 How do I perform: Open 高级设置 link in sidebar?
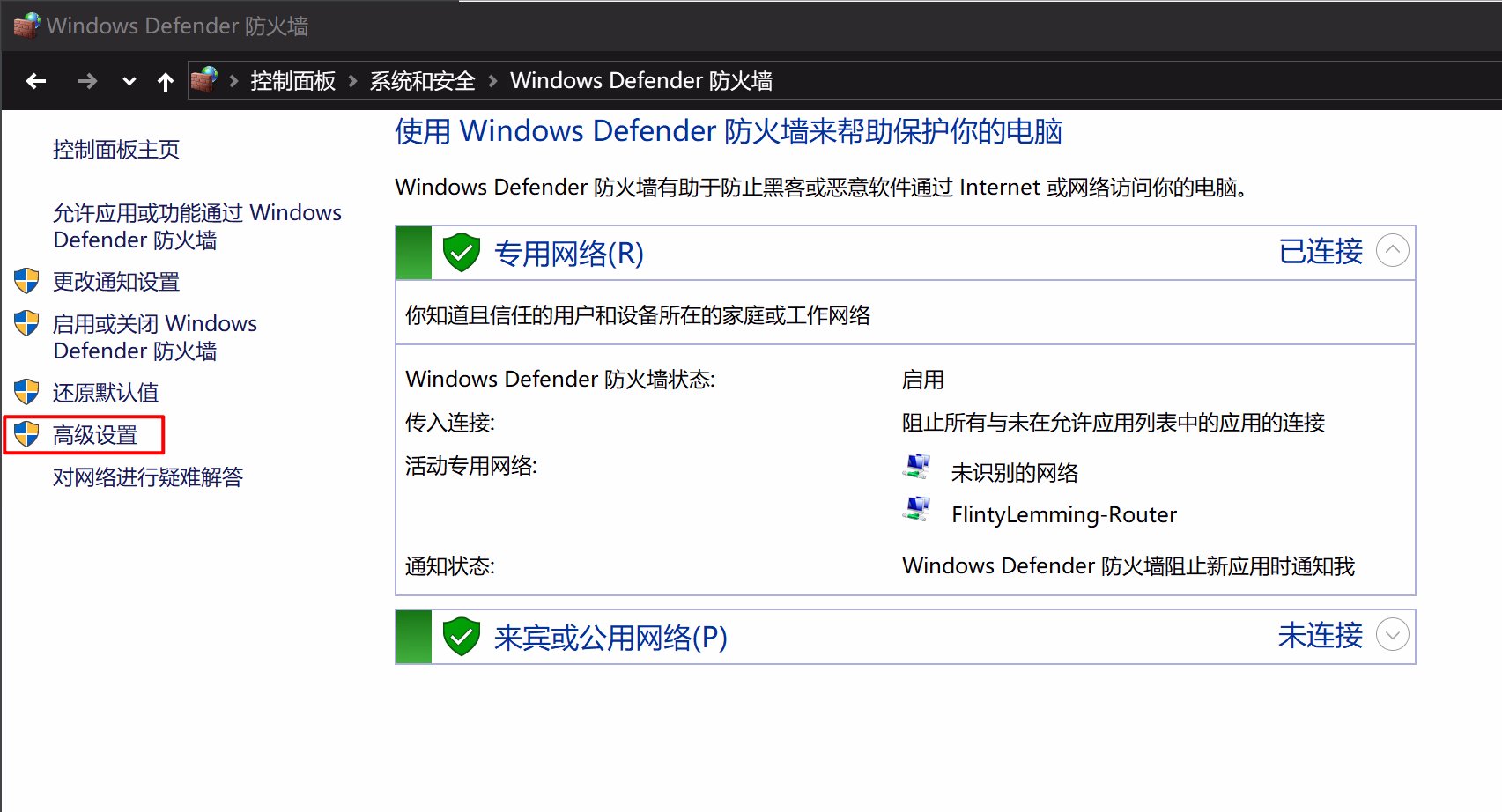click(95, 435)
